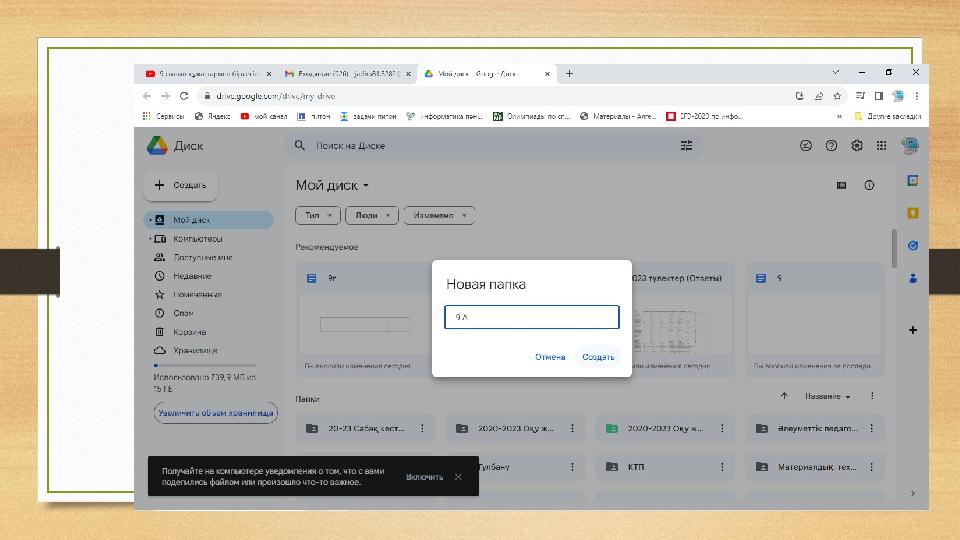Open Другие закладки bookmarks folder

pyautogui.click(x=887, y=116)
